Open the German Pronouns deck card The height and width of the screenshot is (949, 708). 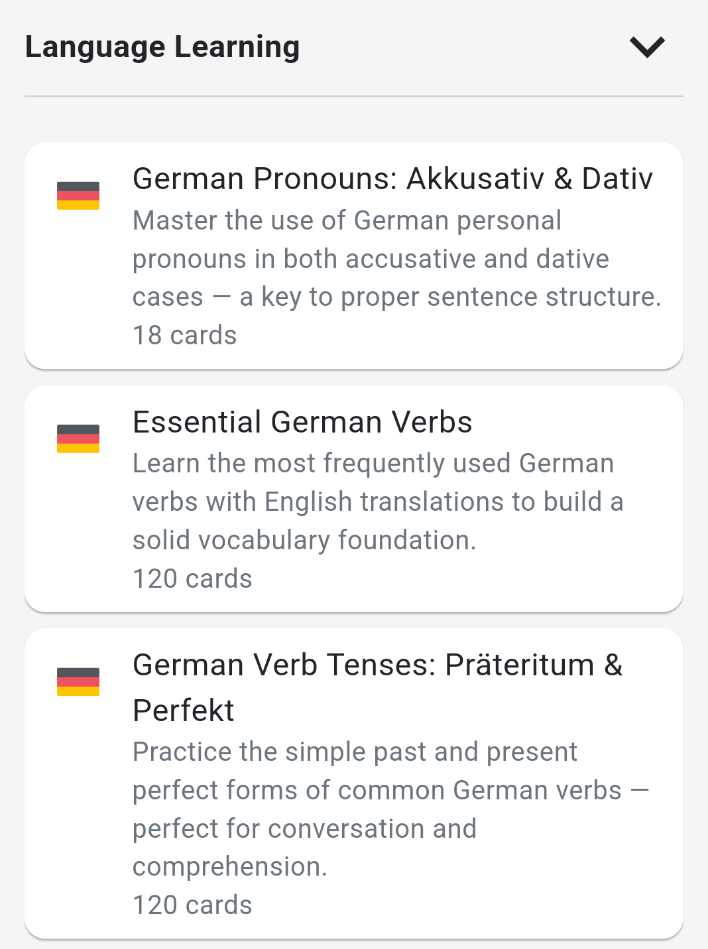coord(354,255)
